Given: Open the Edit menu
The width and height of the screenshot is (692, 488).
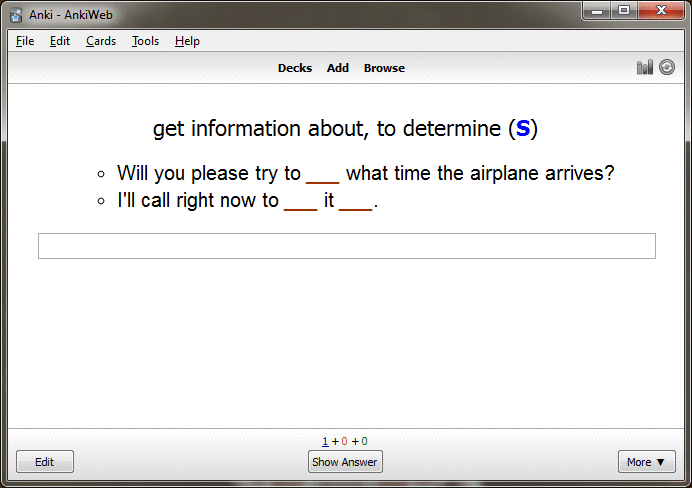Looking at the screenshot, I should pyautogui.click(x=60, y=41).
